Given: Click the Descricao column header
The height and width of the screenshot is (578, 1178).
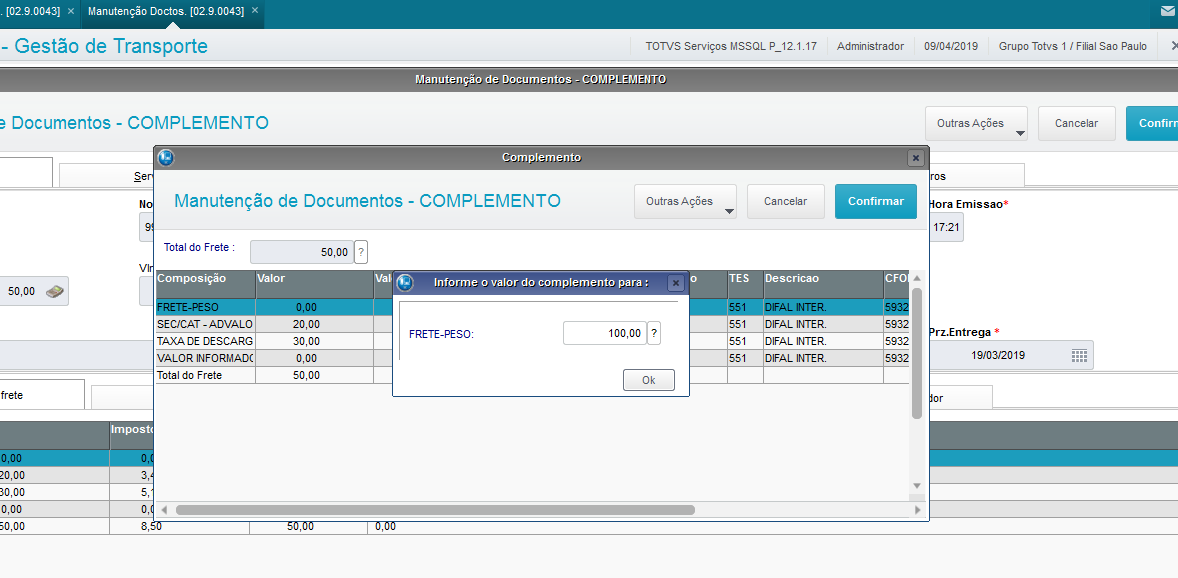Looking at the screenshot, I should pyautogui.click(x=823, y=284).
